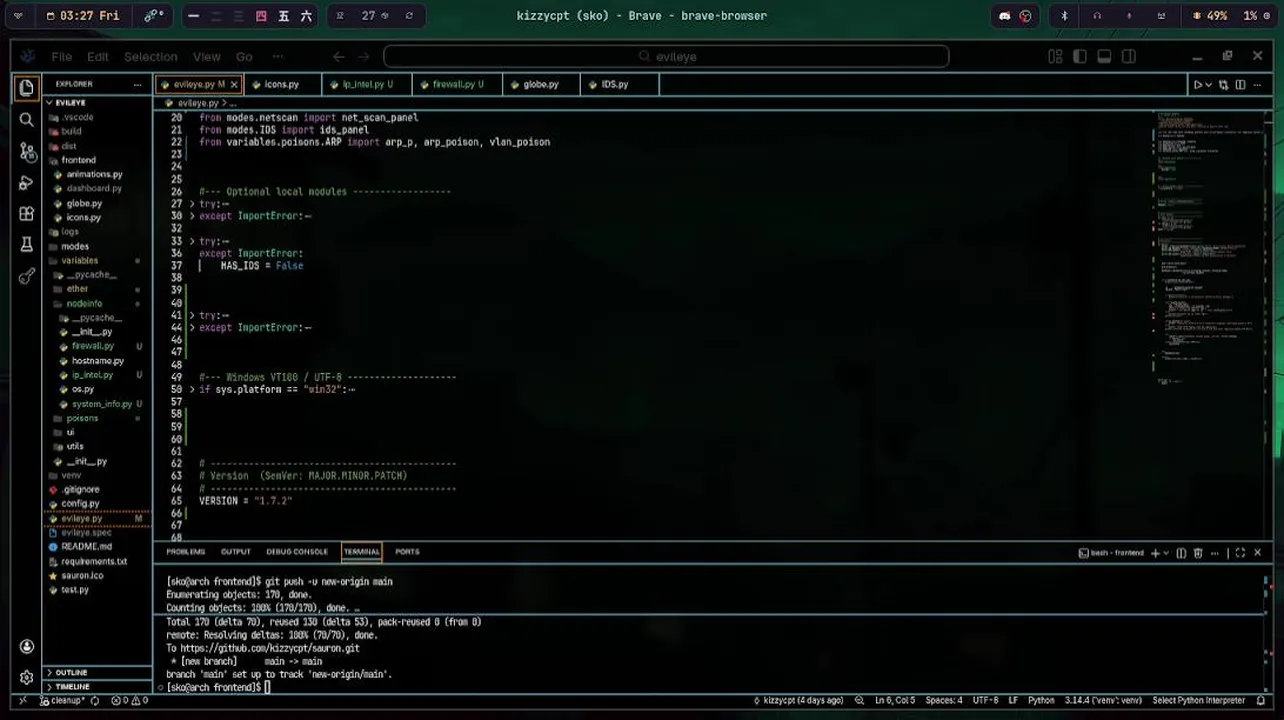
Task: Open README.md in Explorer
Action: [86, 547]
